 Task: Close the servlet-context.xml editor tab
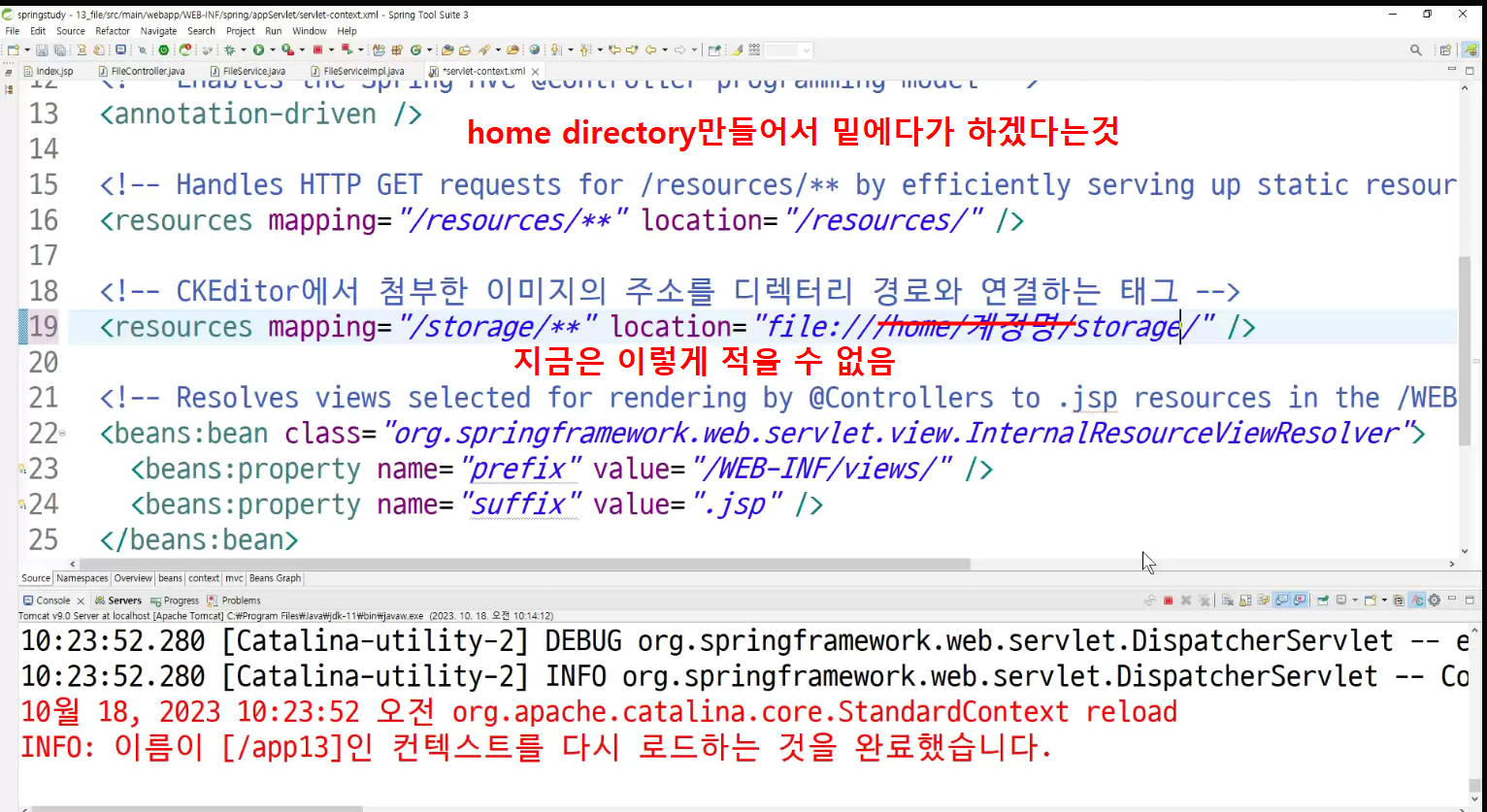[x=535, y=72]
